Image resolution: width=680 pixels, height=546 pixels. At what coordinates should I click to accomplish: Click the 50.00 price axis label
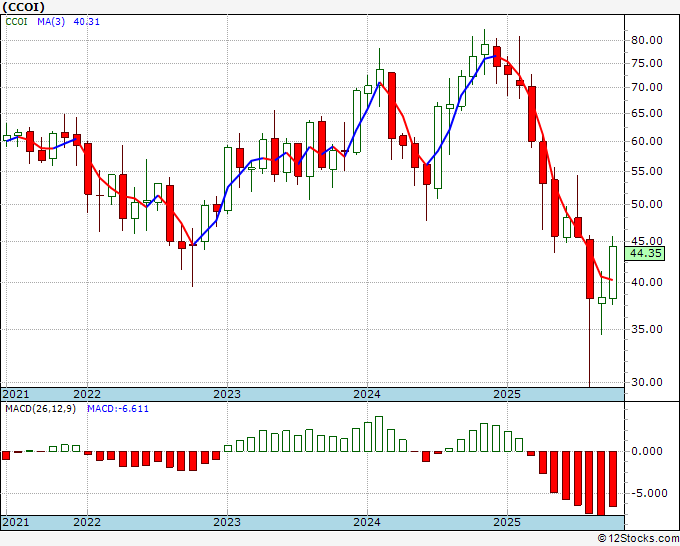(x=647, y=204)
